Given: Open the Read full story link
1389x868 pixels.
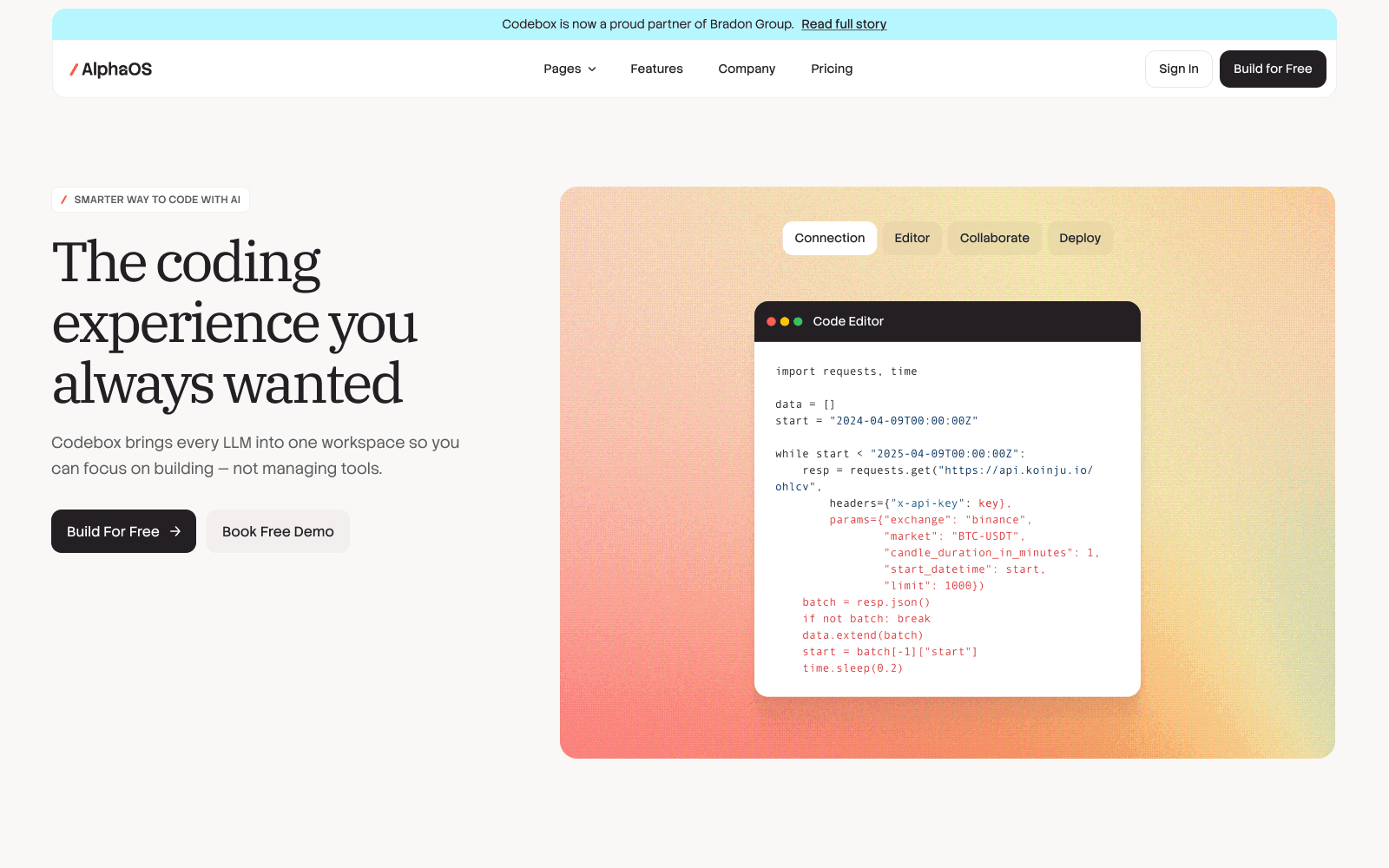Looking at the screenshot, I should [844, 24].
